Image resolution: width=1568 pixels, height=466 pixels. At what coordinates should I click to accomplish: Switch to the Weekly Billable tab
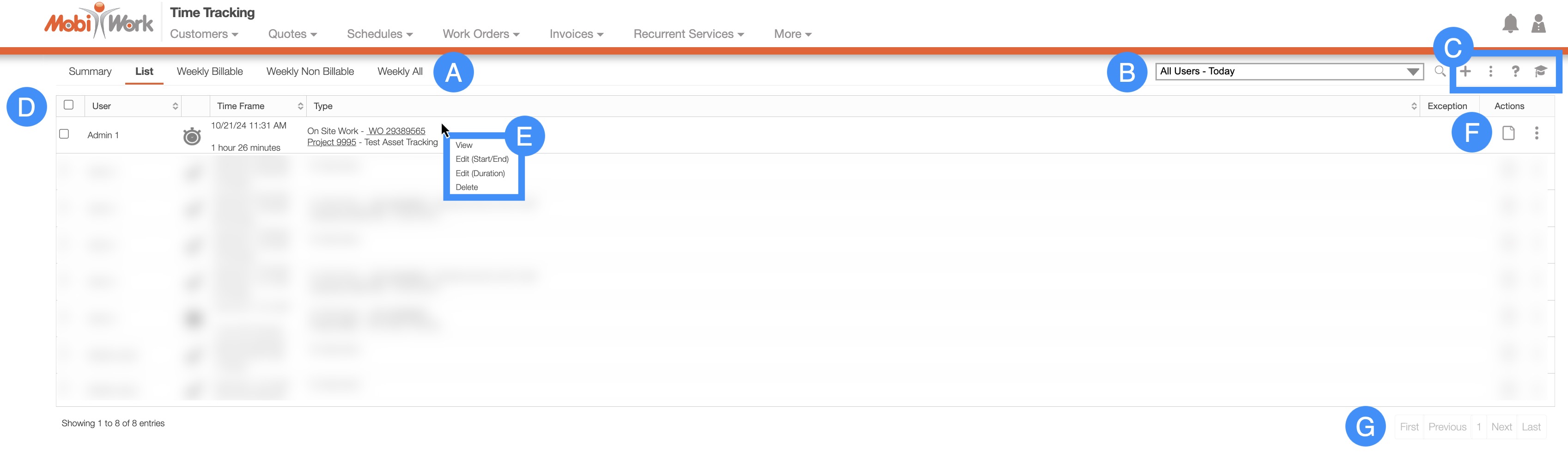pos(209,71)
